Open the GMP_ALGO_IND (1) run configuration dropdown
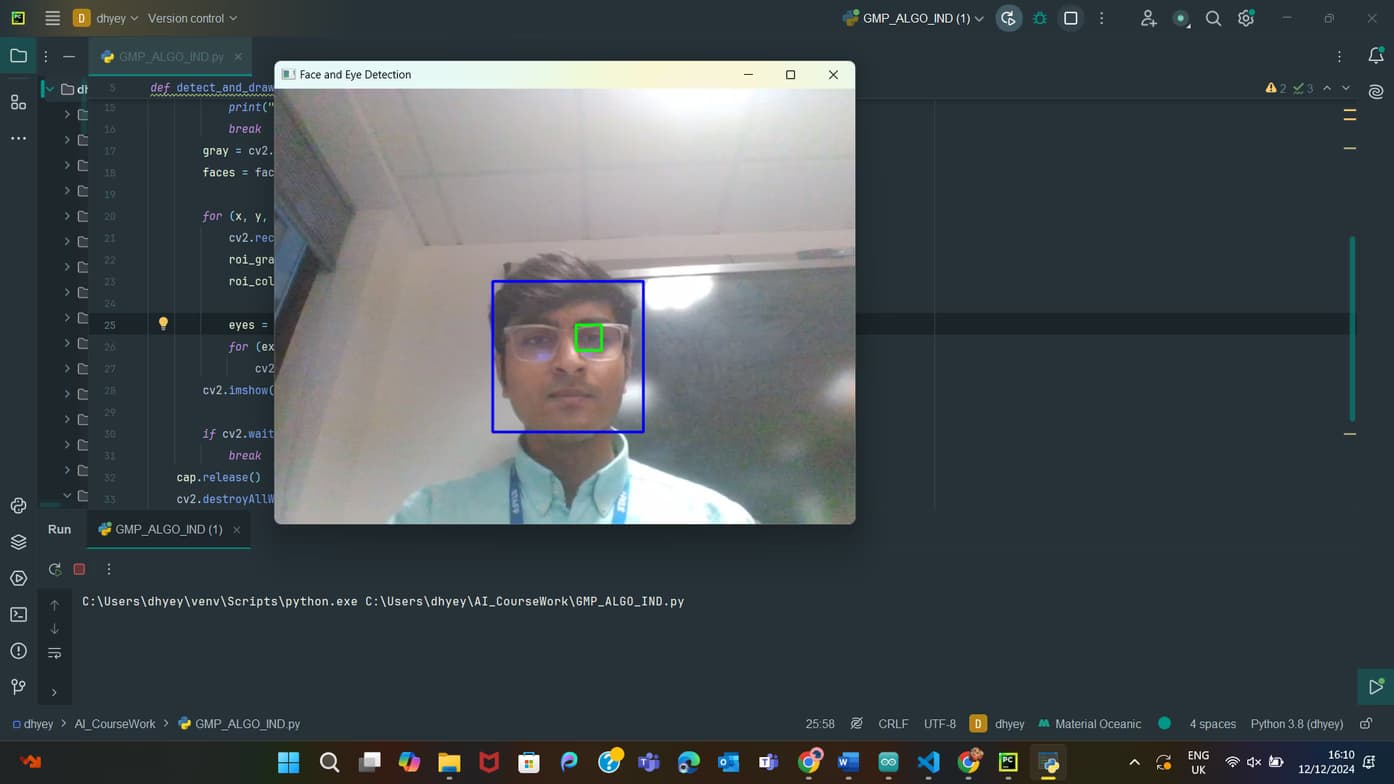1394x784 pixels. [x=914, y=18]
